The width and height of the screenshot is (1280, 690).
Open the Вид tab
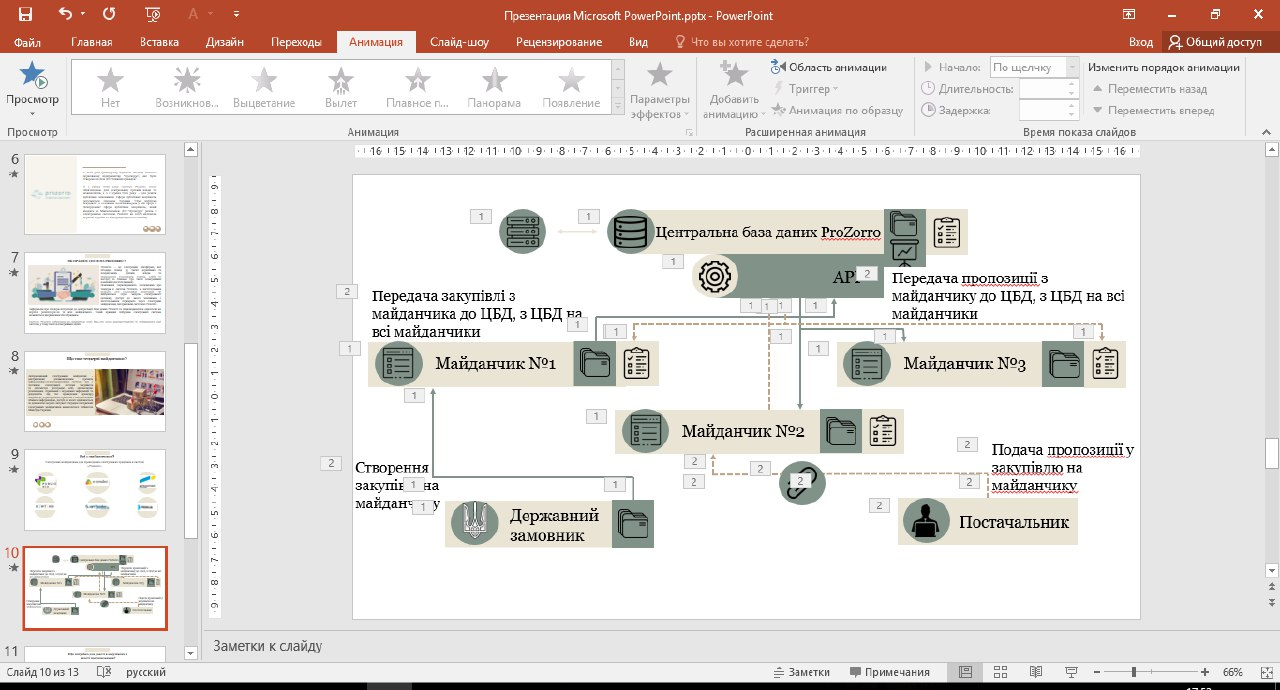click(638, 42)
